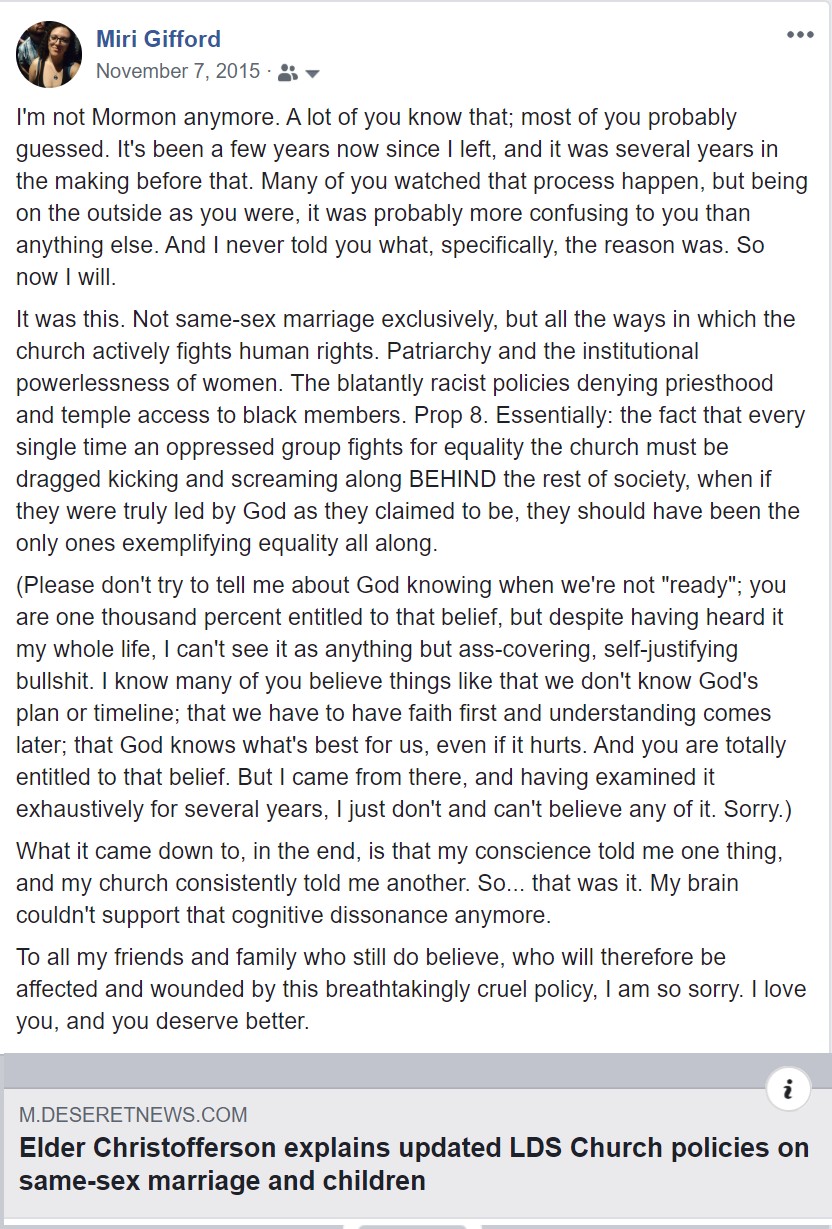Click the paragraph starting "I'm not Mormon anymore"

click(400, 197)
